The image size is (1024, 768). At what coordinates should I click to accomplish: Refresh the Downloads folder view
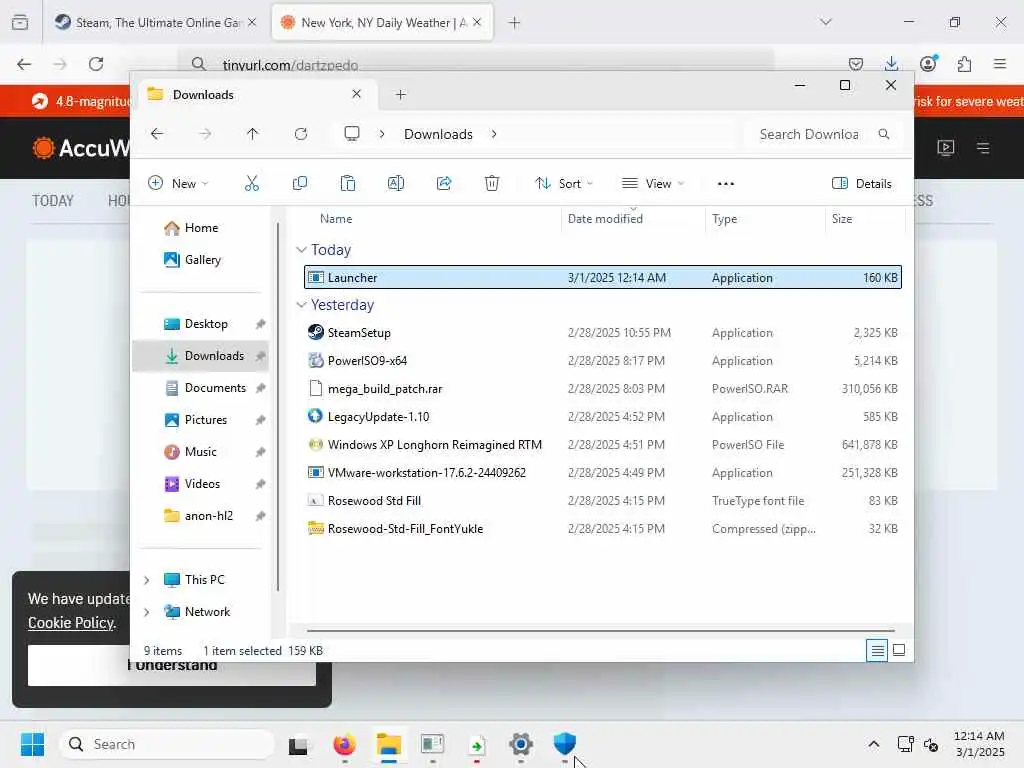(300, 134)
